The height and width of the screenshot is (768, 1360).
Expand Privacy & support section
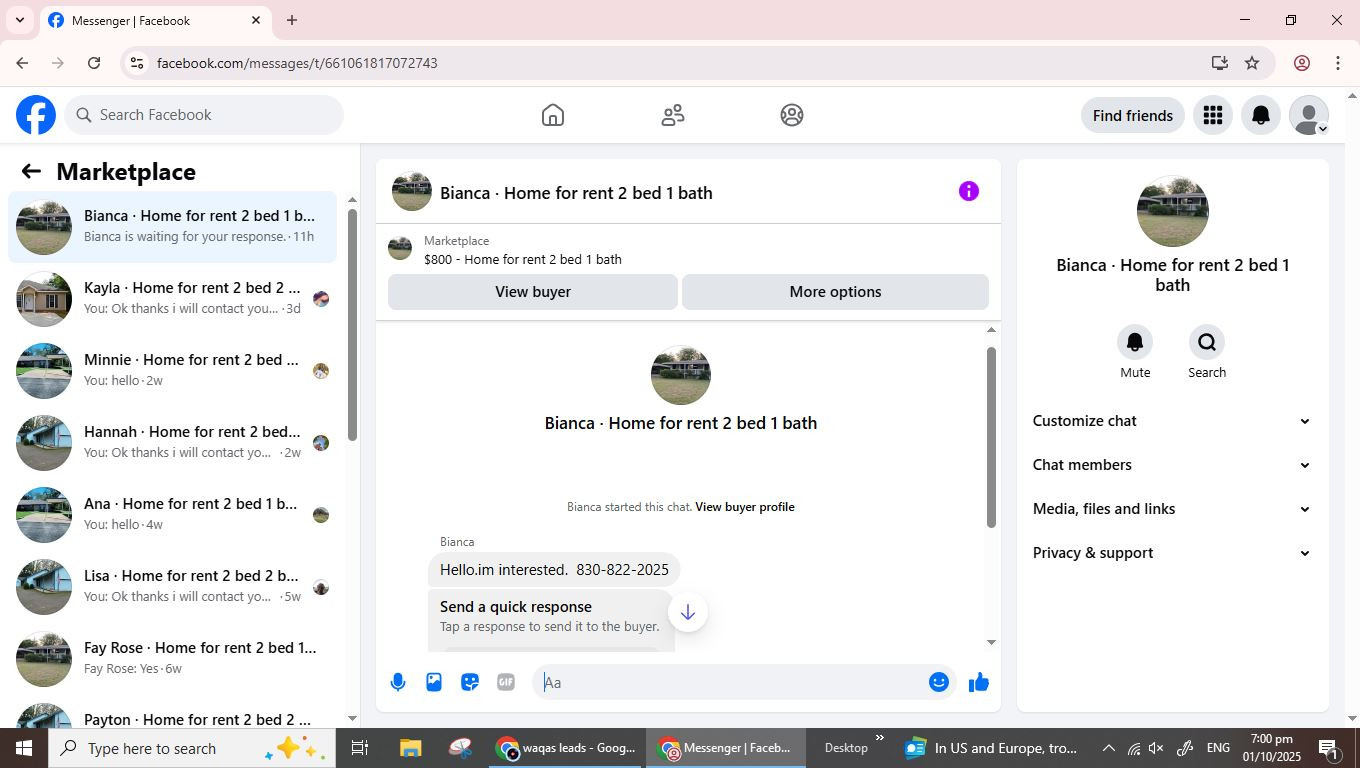1172,553
